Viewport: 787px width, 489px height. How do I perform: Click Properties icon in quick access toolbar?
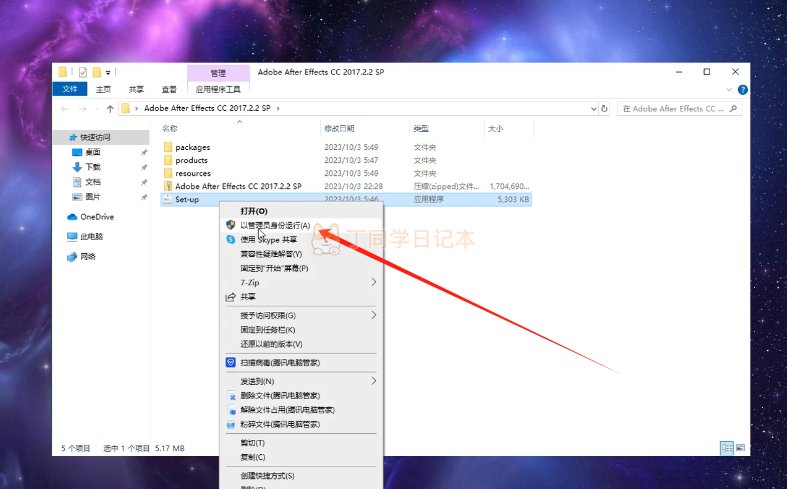pyautogui.click(x=83, y=72)
